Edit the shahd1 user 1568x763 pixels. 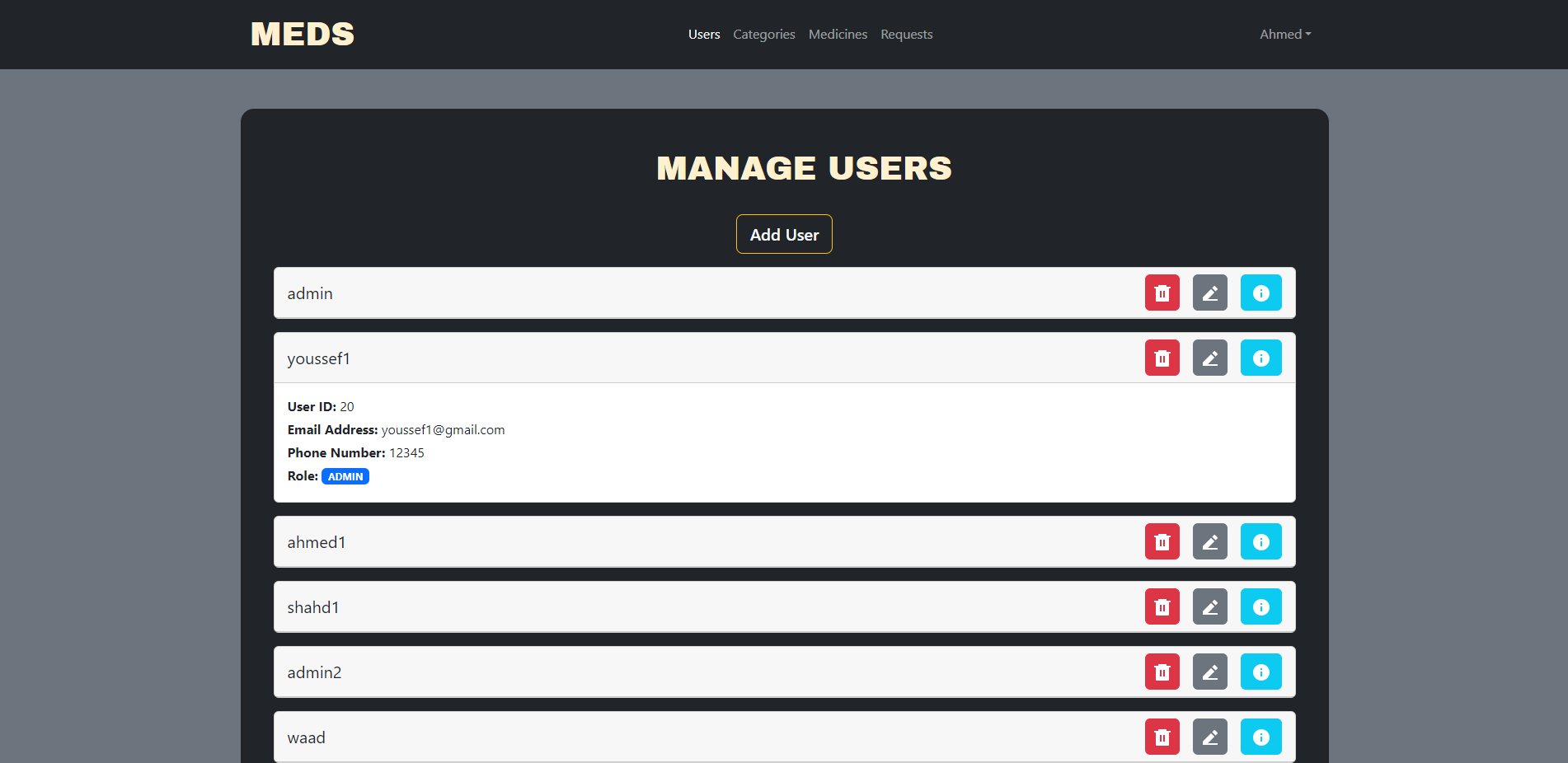(1210, 606)
